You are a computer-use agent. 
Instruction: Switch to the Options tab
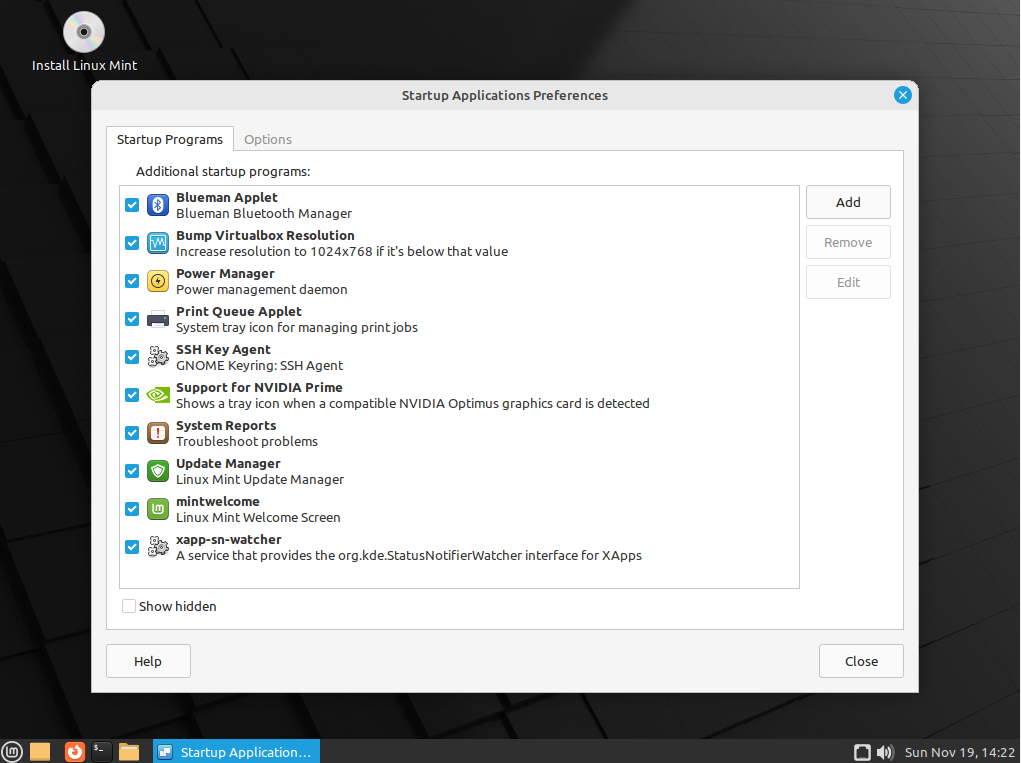(x=268, y=139)
